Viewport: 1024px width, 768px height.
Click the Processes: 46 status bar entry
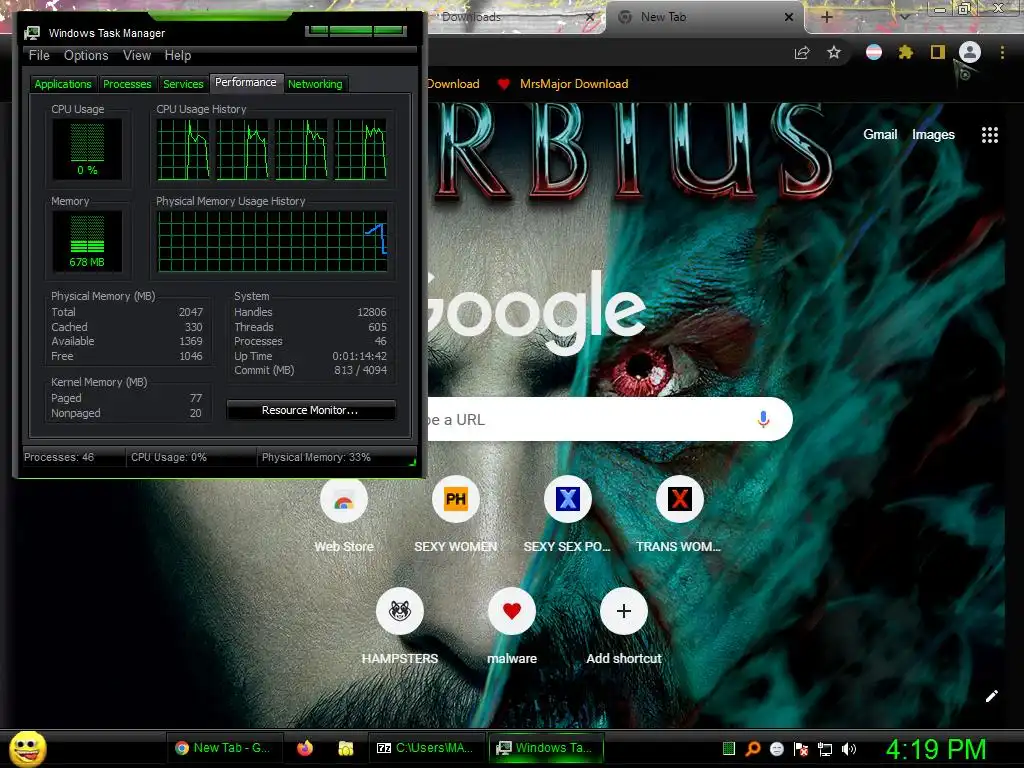coord(59,457)
